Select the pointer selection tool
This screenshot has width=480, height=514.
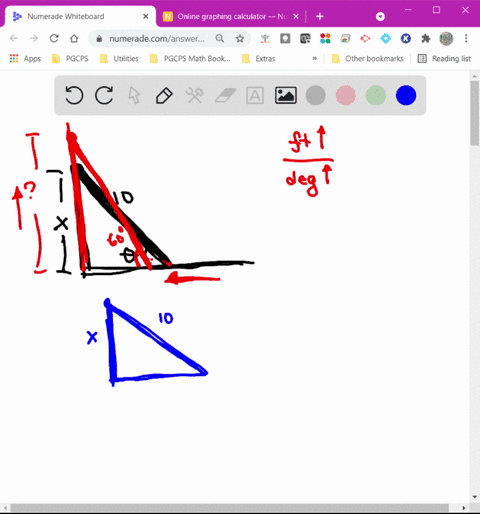point(134,95)
